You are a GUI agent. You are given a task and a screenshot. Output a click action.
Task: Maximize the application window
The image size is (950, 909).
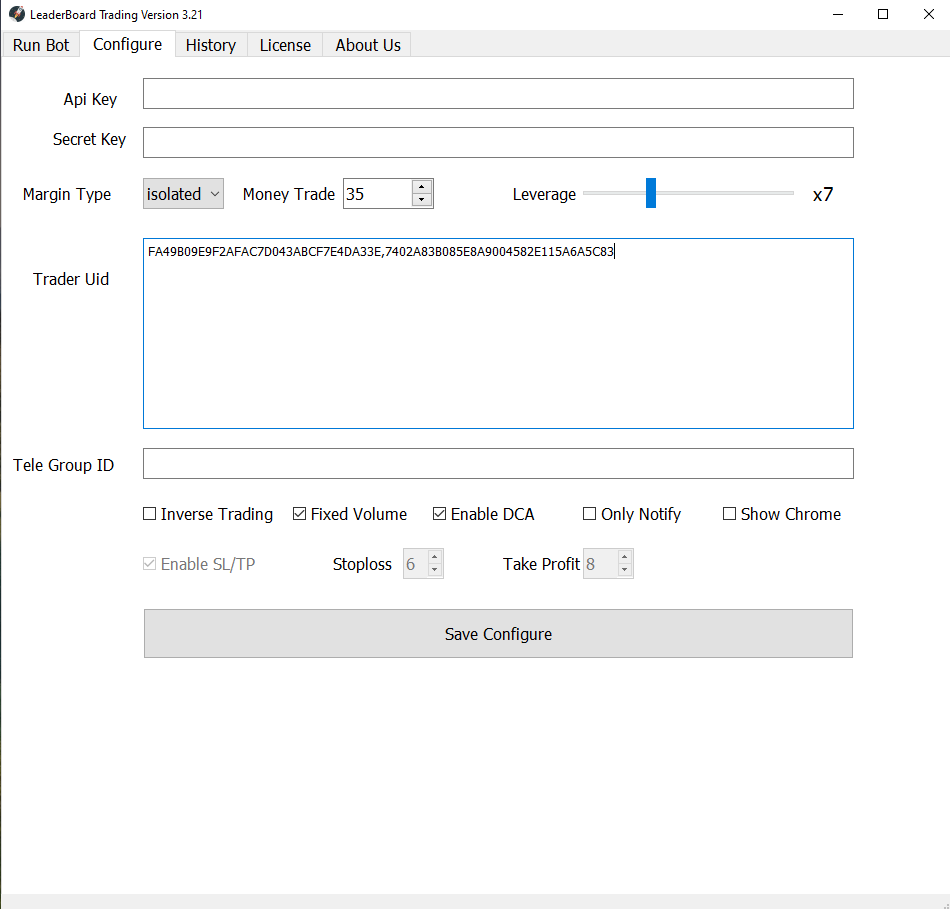click(x=883, y=14)
